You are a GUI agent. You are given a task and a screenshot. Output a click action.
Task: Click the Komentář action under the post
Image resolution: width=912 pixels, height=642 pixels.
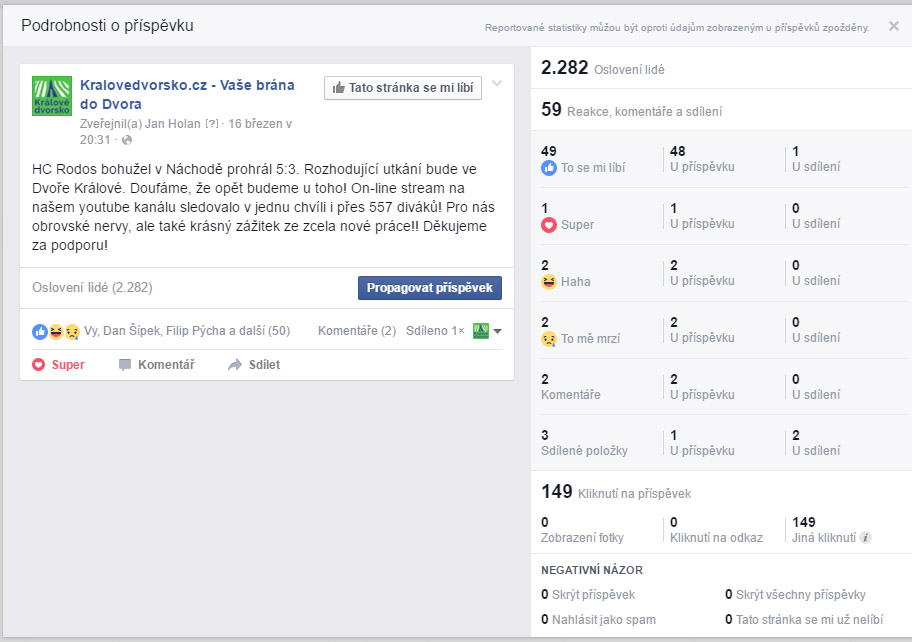(156, 365)
